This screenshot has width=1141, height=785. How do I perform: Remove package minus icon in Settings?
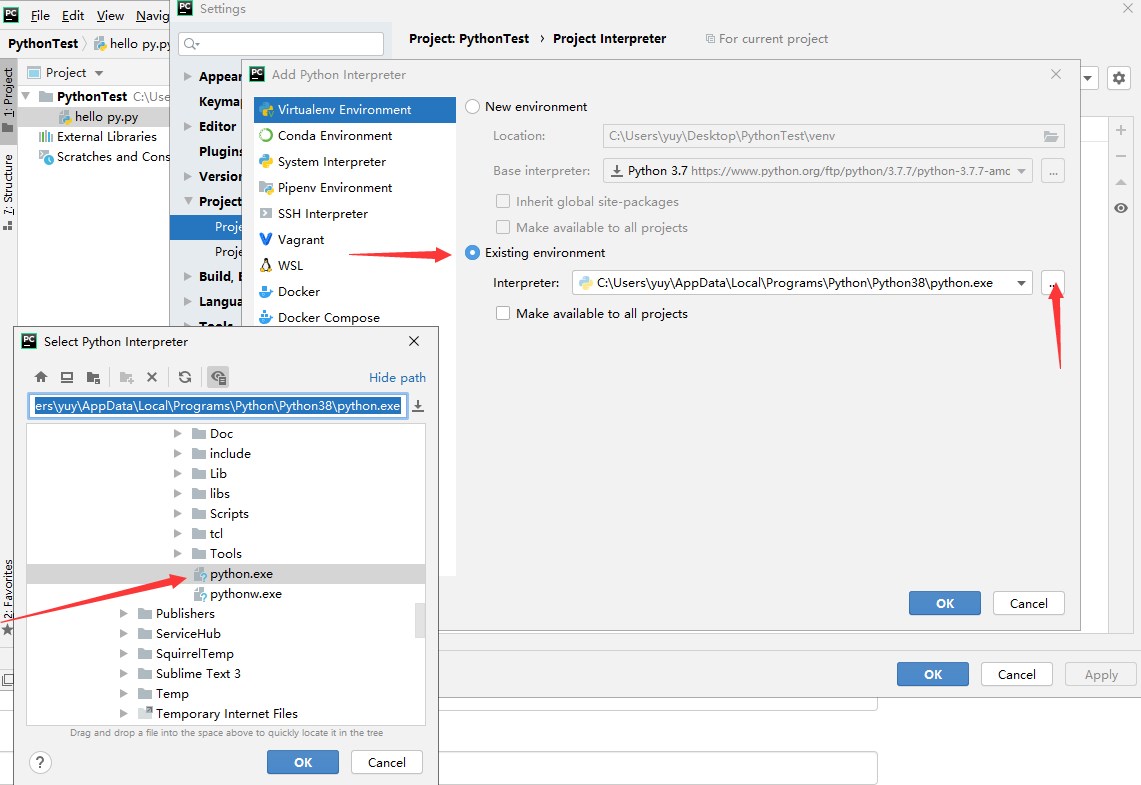coord(1121,156)
